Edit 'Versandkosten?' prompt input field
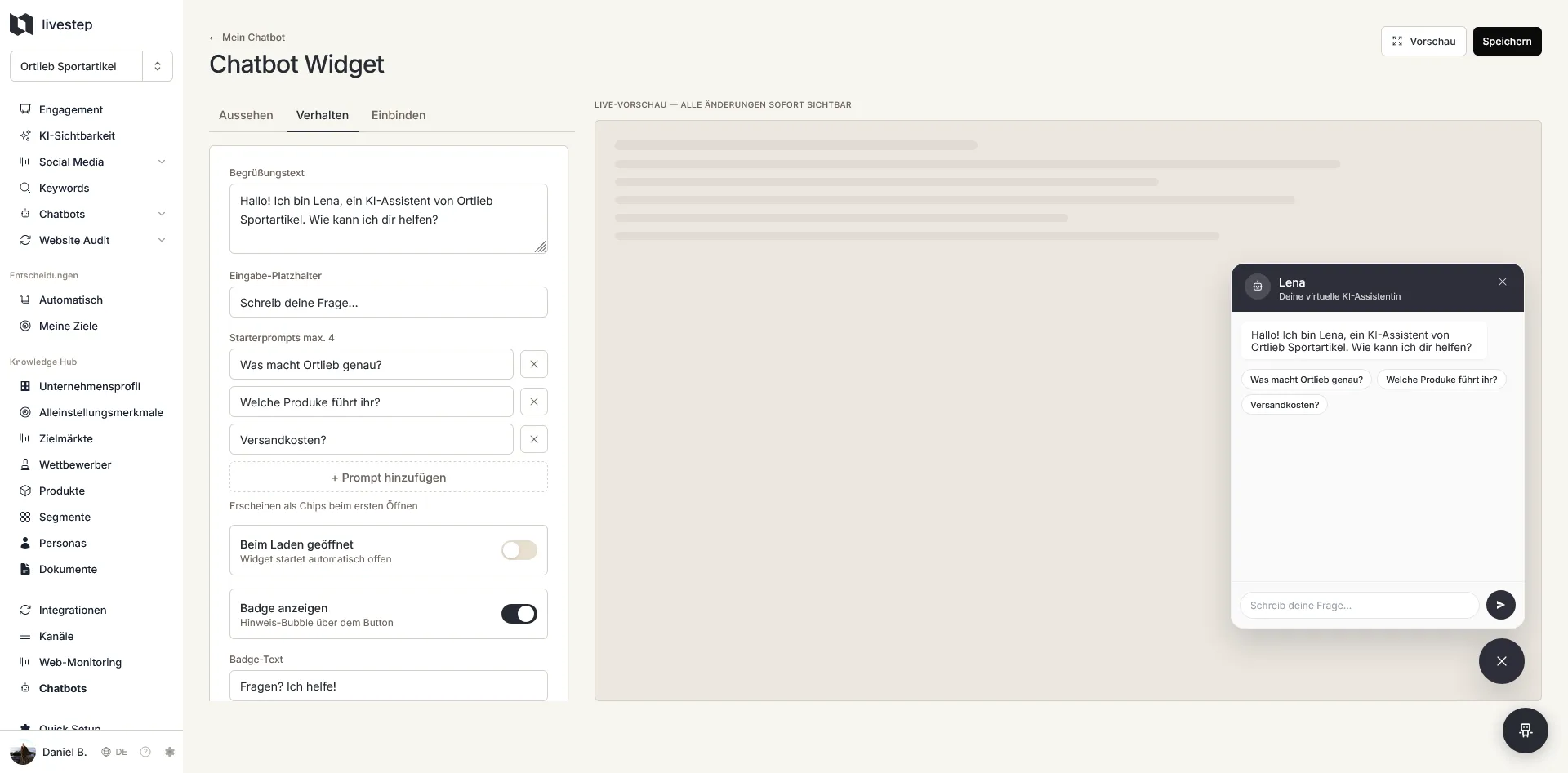This screenshot has width=1568, height=773. 372,439
